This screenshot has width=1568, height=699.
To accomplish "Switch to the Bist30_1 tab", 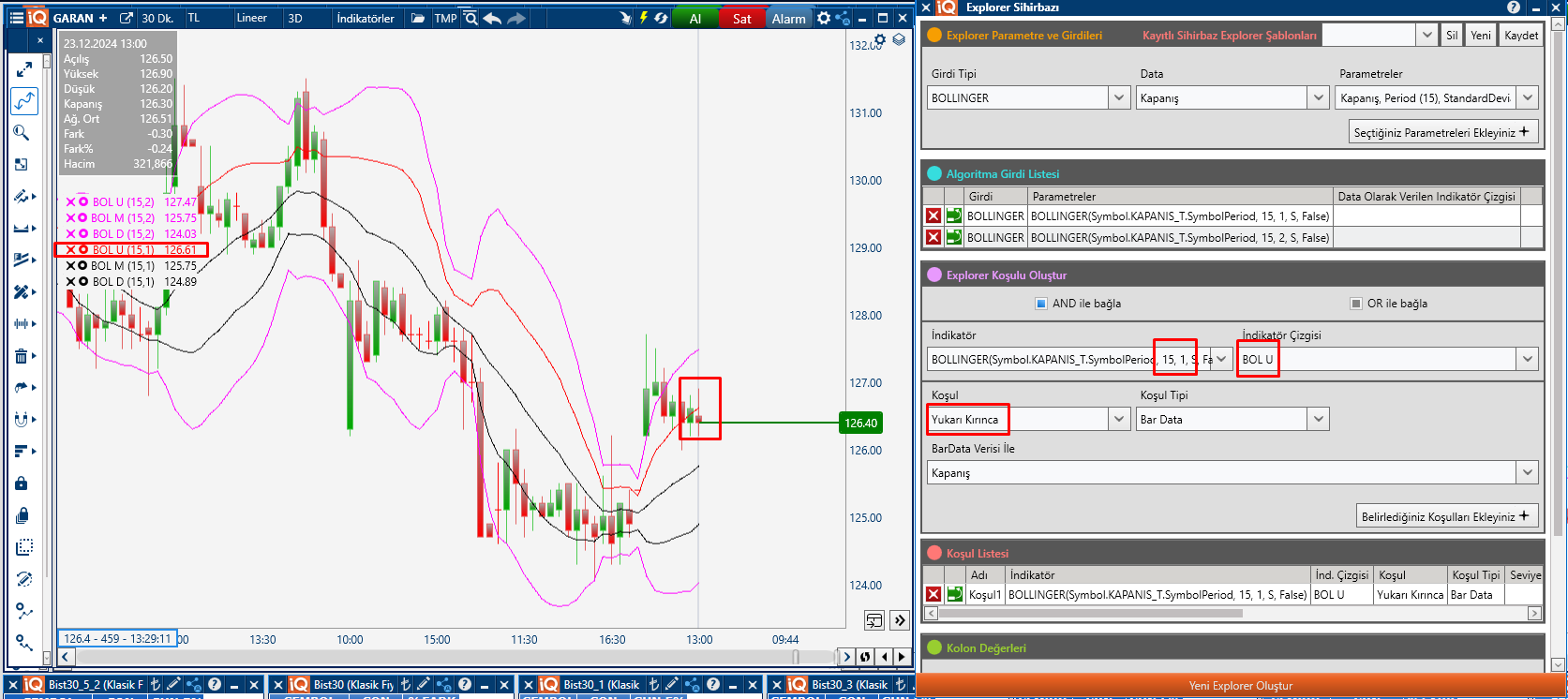I will (600, 685).
